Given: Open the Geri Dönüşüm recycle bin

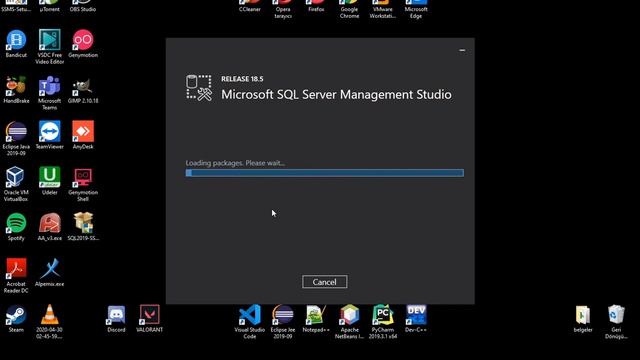Looking at the screenshot, I should click(616, 315).
